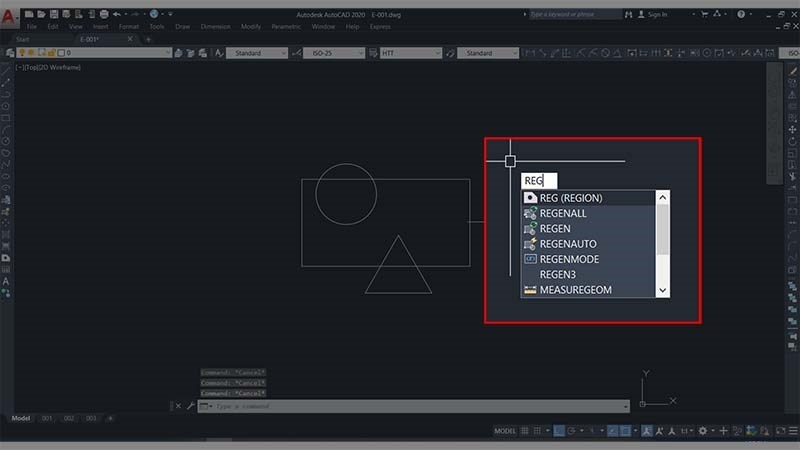The width and height of the screenshot is (800, 450).
Task: Open the multileader style Standard dropdown
Action: (x=488, y=53)
